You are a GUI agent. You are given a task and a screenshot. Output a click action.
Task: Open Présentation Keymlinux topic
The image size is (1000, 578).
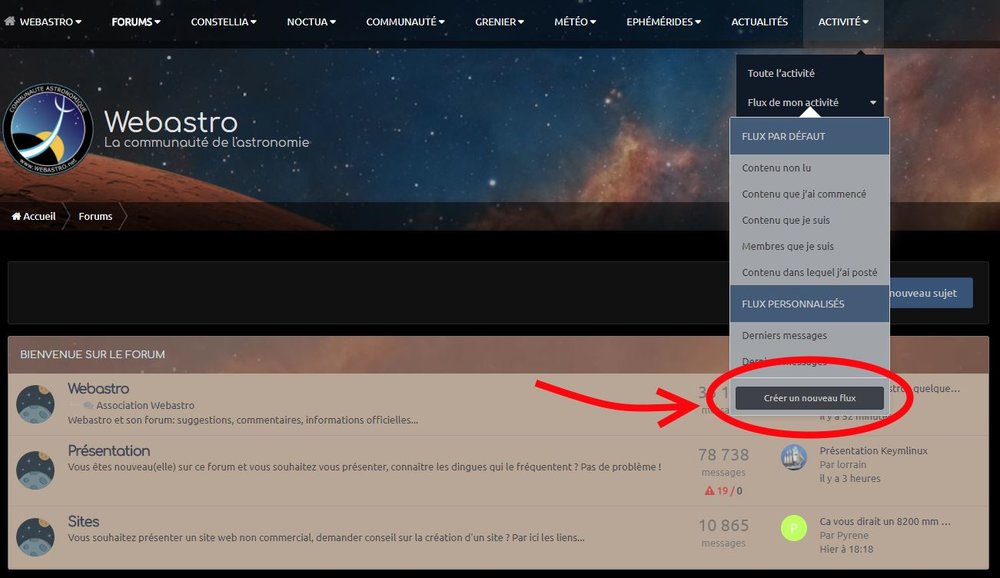pyautogui.click(x=873, y=450)
